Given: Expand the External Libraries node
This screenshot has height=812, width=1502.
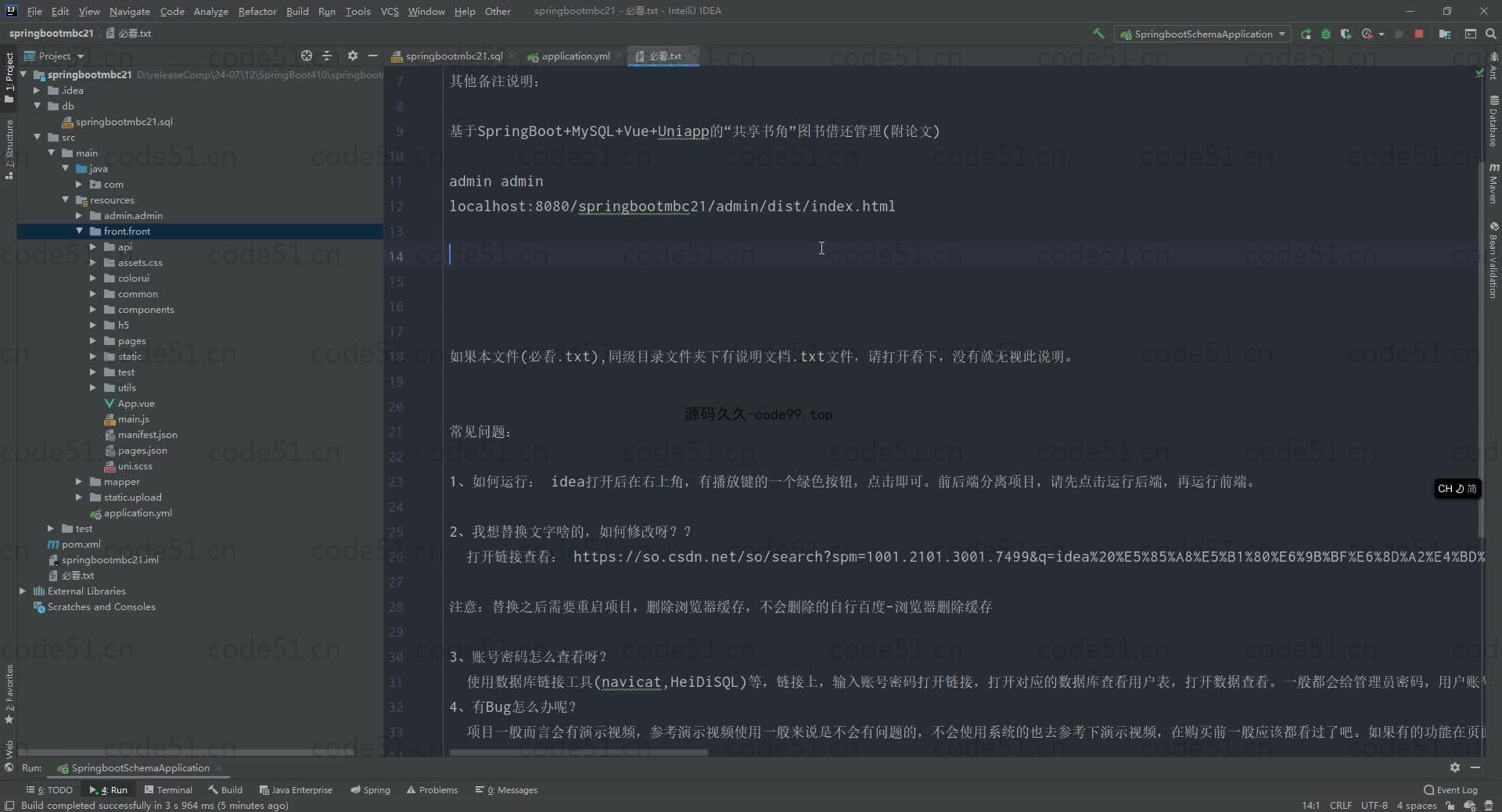Looking at the screenshot, I should pyautogui.click(x=23, y=591).
